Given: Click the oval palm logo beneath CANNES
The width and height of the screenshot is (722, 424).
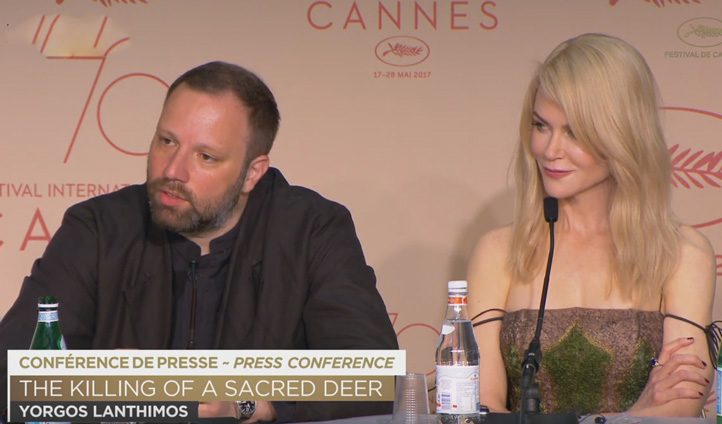Looking at the screenshot, I should tap(402, 51).
